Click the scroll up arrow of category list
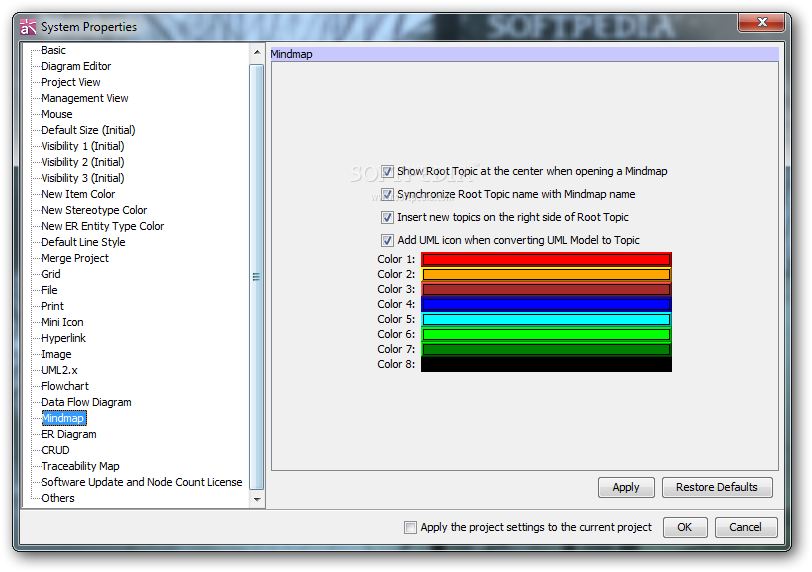This screenshot has height=572, width=812. click(257, 53)
